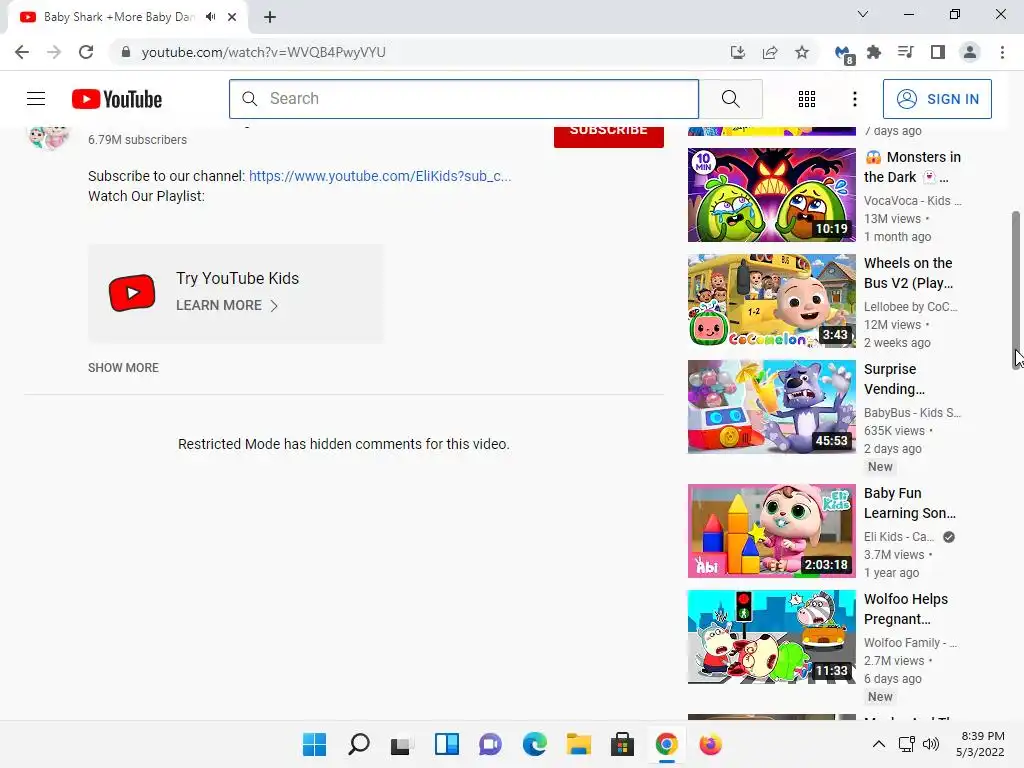Click BabyBus - Kids S... channel name
Viewport: 1024px width, 768px height.
coord(912,413)
